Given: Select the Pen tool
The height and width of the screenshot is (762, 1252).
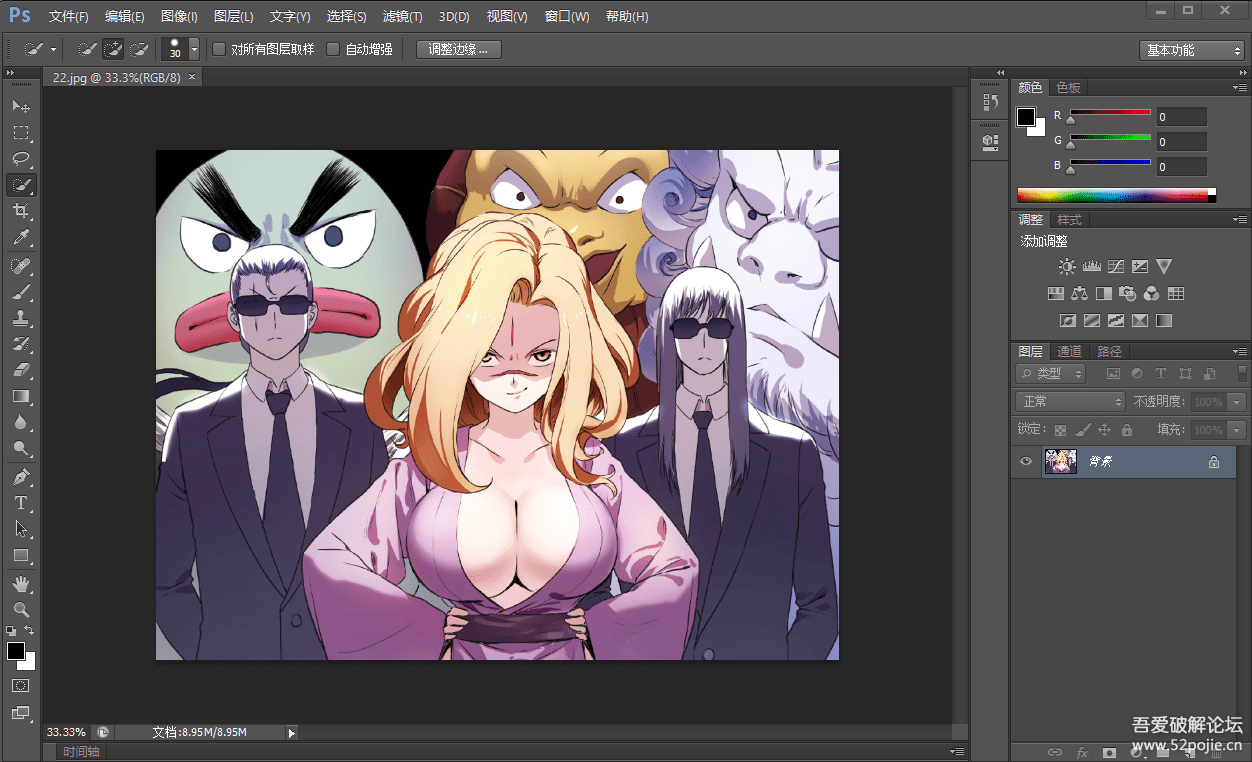Looking at the screenshot, I should coord(20,476).
